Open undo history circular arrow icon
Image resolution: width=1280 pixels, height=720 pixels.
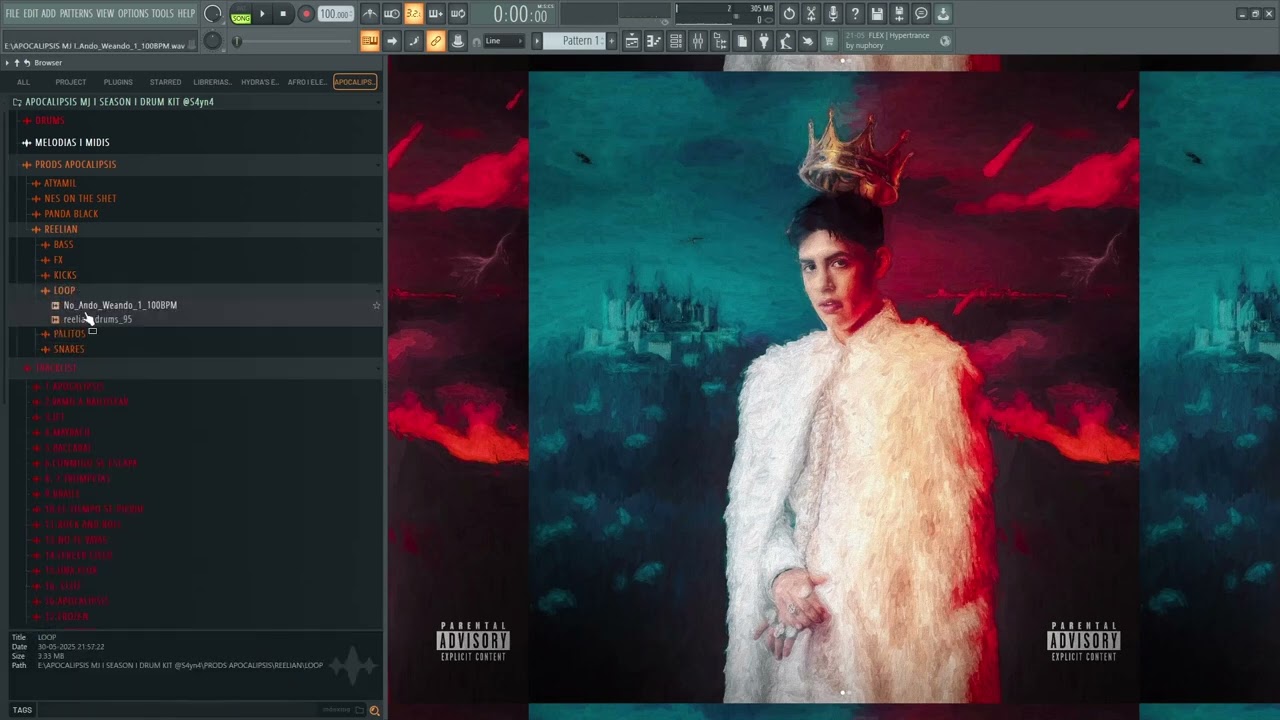(789, 14)
